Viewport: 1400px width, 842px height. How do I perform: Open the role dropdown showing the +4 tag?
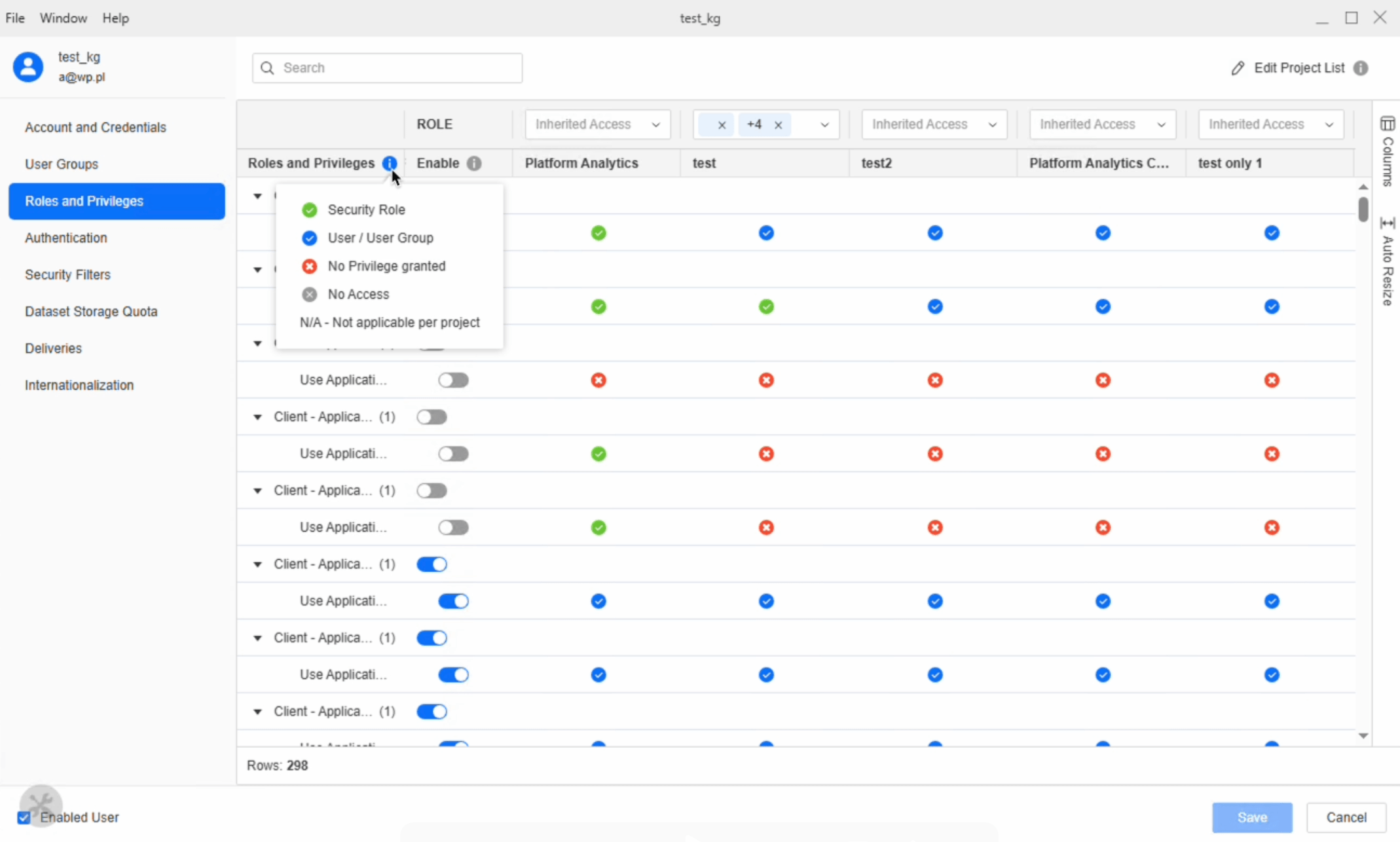coord(824,124)
